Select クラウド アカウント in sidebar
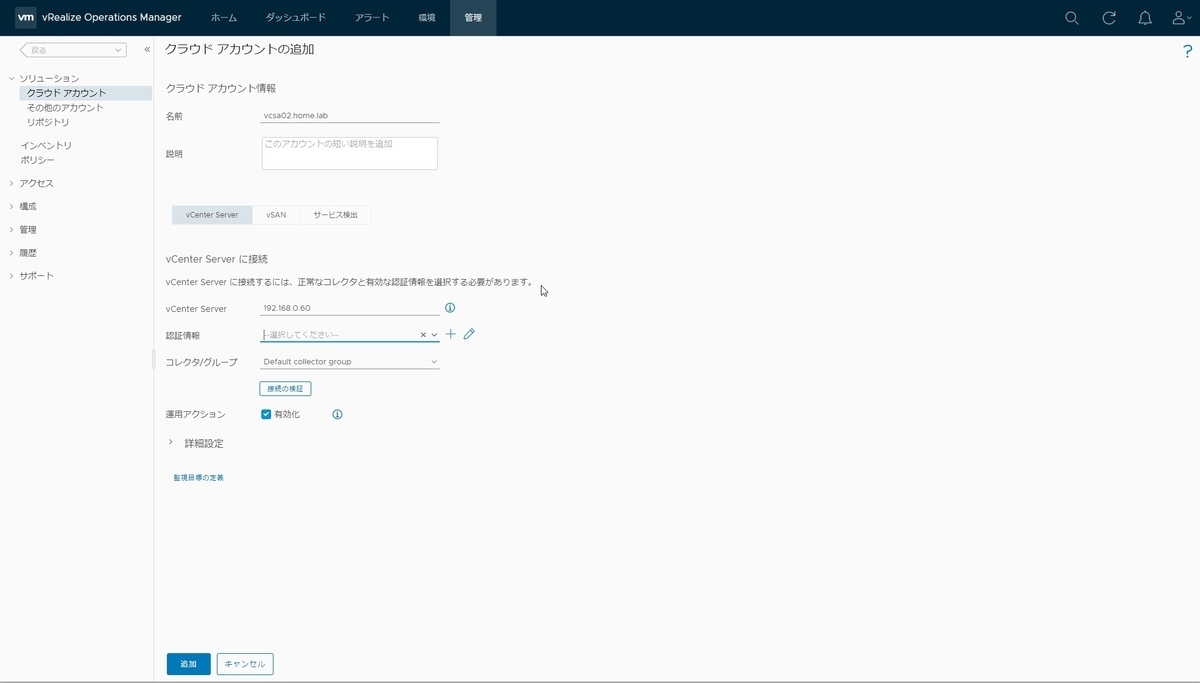 (x=66, y=93)
